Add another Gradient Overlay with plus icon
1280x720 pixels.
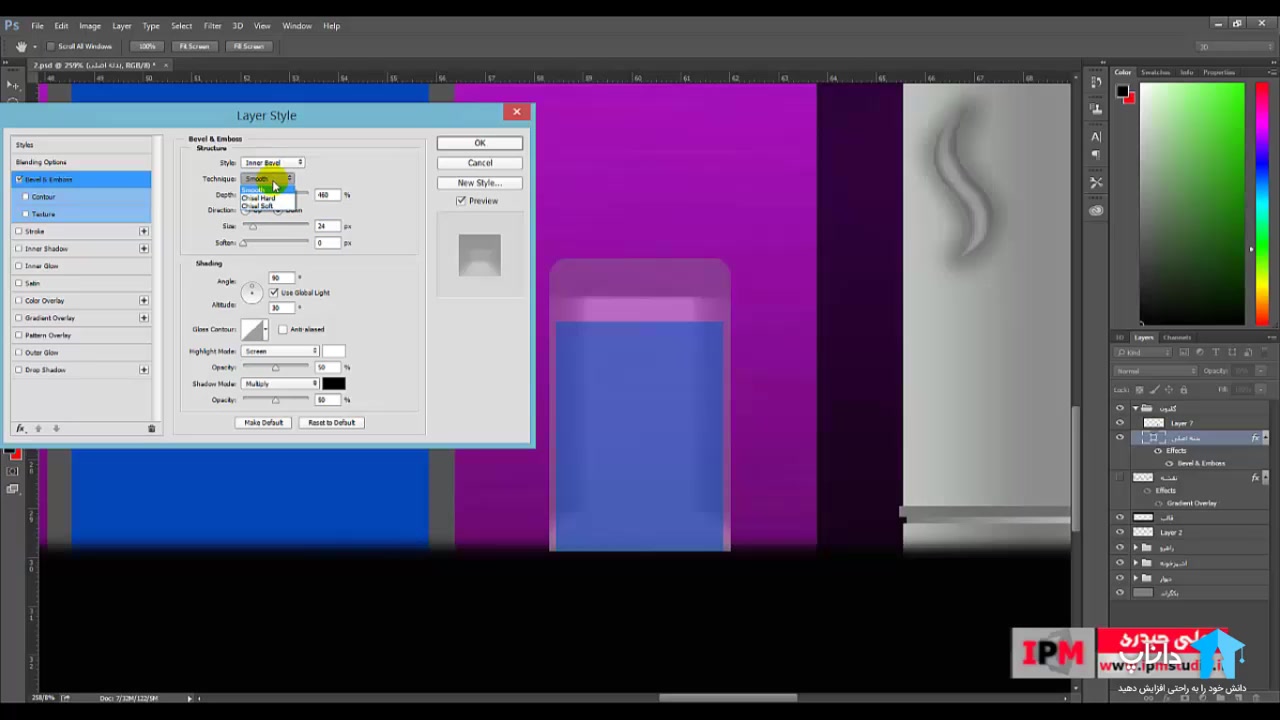click(x=144, y=318)
